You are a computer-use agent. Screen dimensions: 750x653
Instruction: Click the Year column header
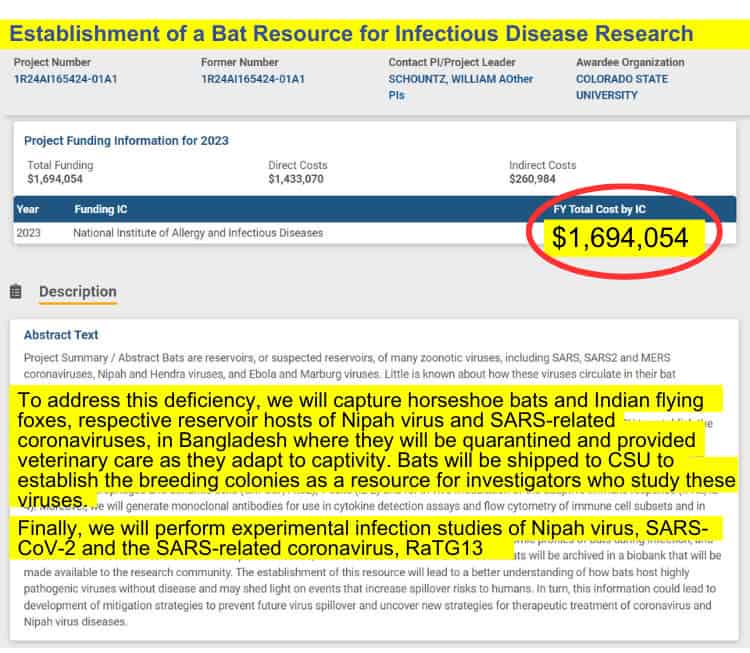pos(28,209)
